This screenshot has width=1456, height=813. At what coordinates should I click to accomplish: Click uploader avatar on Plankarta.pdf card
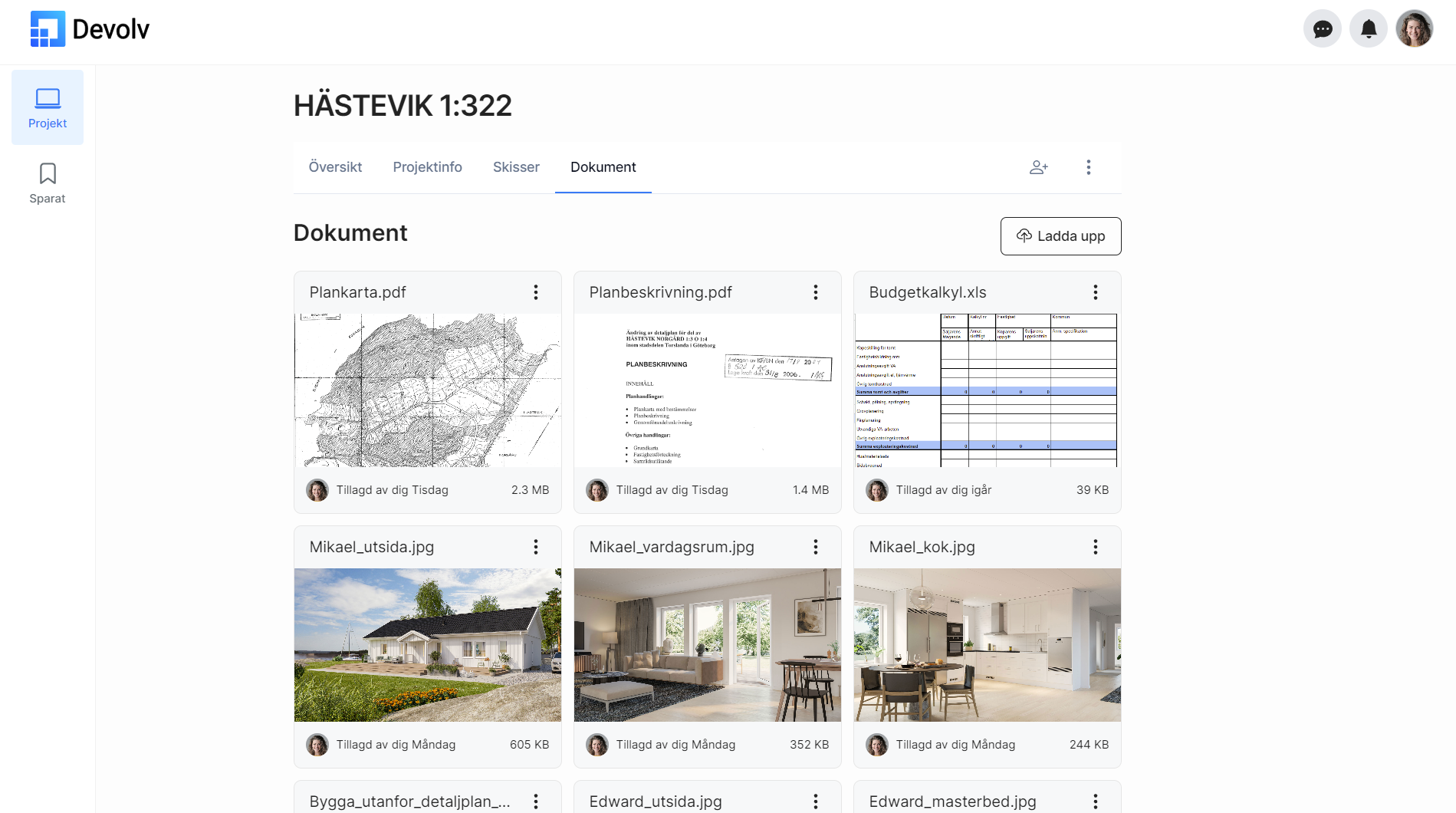317,490
